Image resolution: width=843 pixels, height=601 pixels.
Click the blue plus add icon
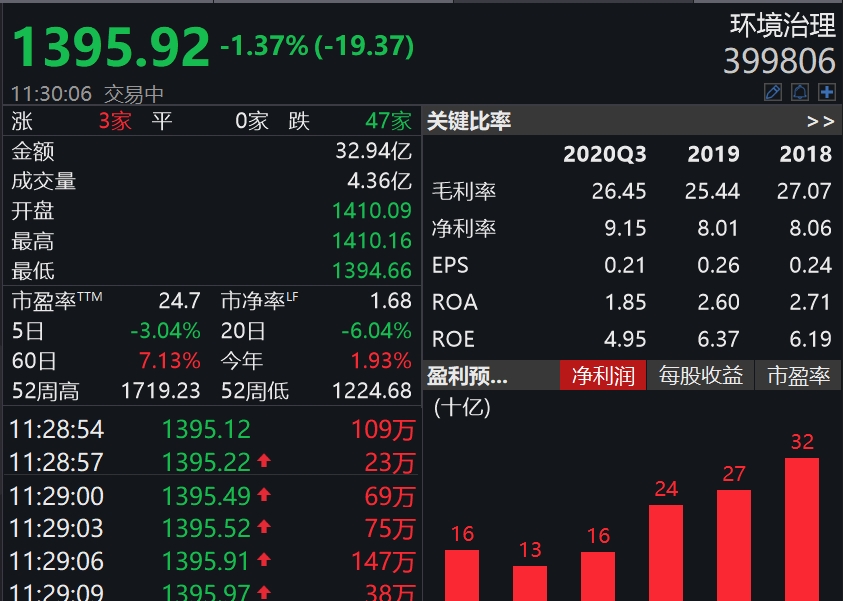coord(827,92)
